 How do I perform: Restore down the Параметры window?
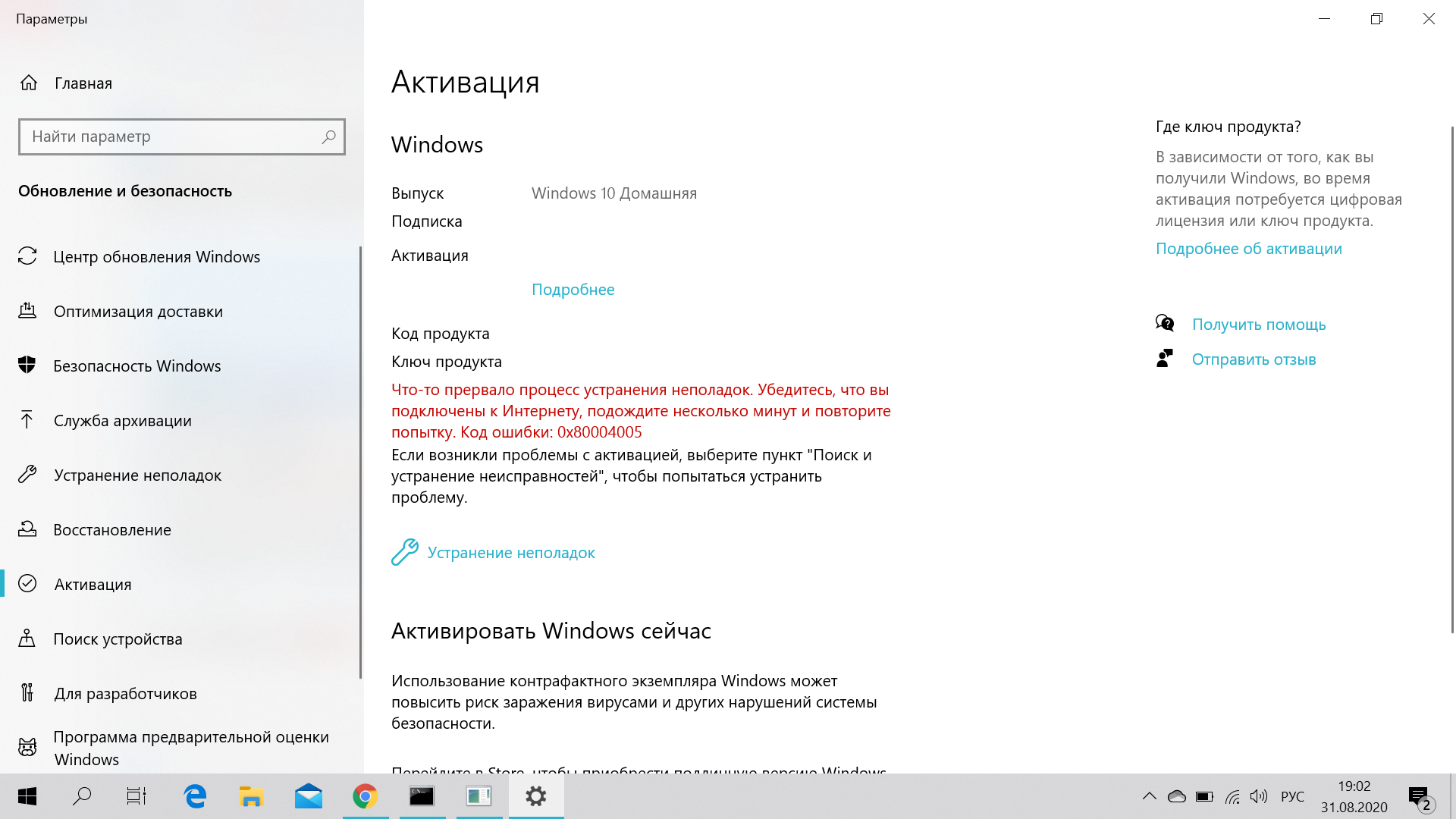click(x=1376, y=19)
